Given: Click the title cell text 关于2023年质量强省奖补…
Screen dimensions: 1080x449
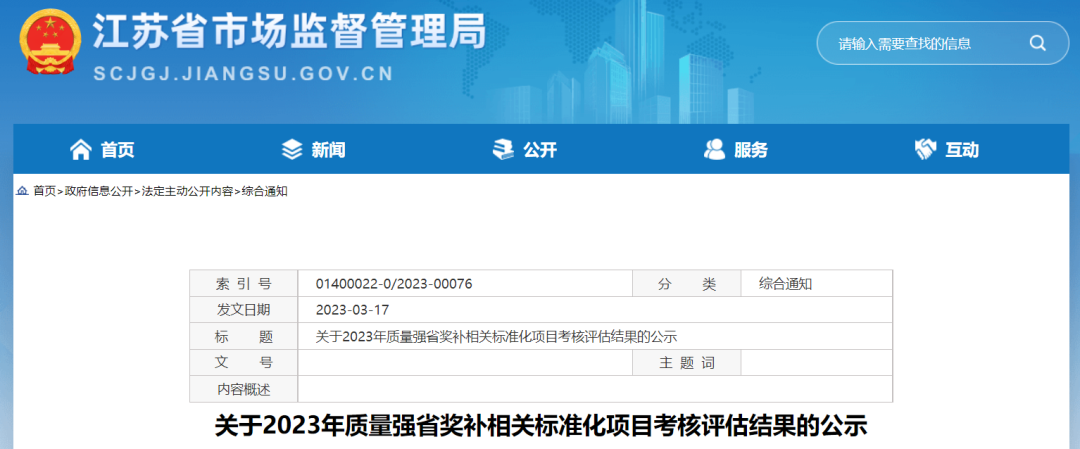Looking at the screenshot, I should (x=497, y=337).
